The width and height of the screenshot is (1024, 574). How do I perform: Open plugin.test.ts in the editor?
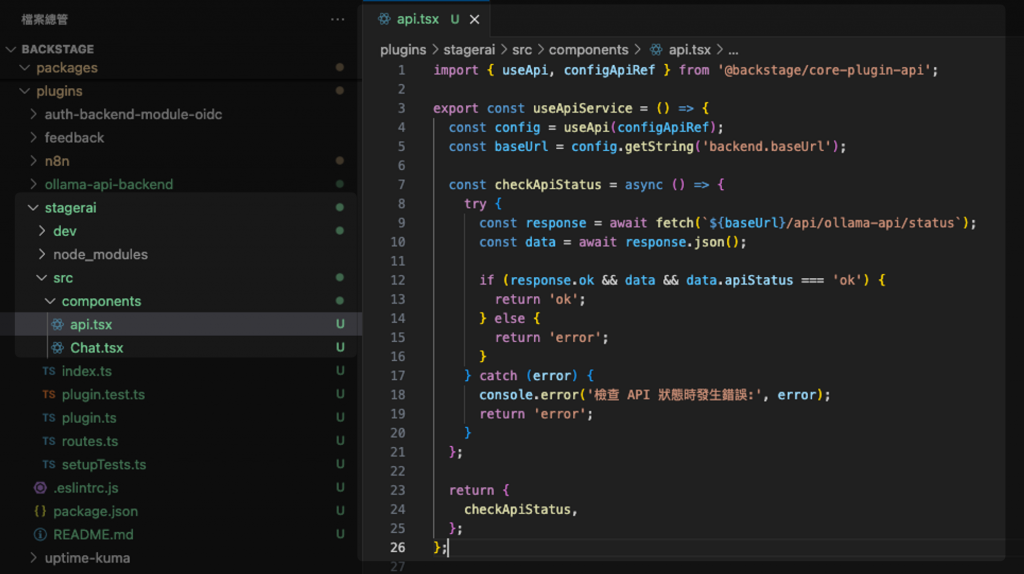(103, 394)
